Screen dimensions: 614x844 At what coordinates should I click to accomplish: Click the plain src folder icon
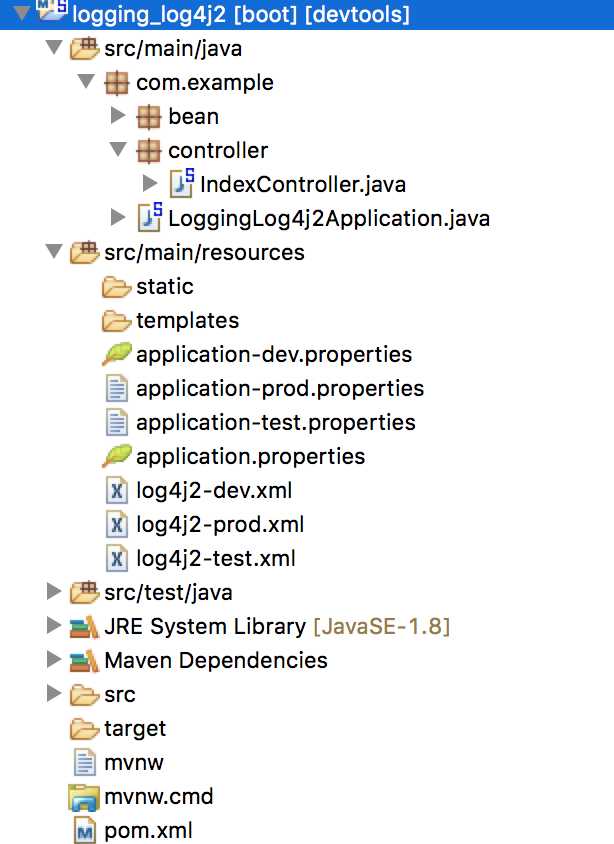(84, 695)
